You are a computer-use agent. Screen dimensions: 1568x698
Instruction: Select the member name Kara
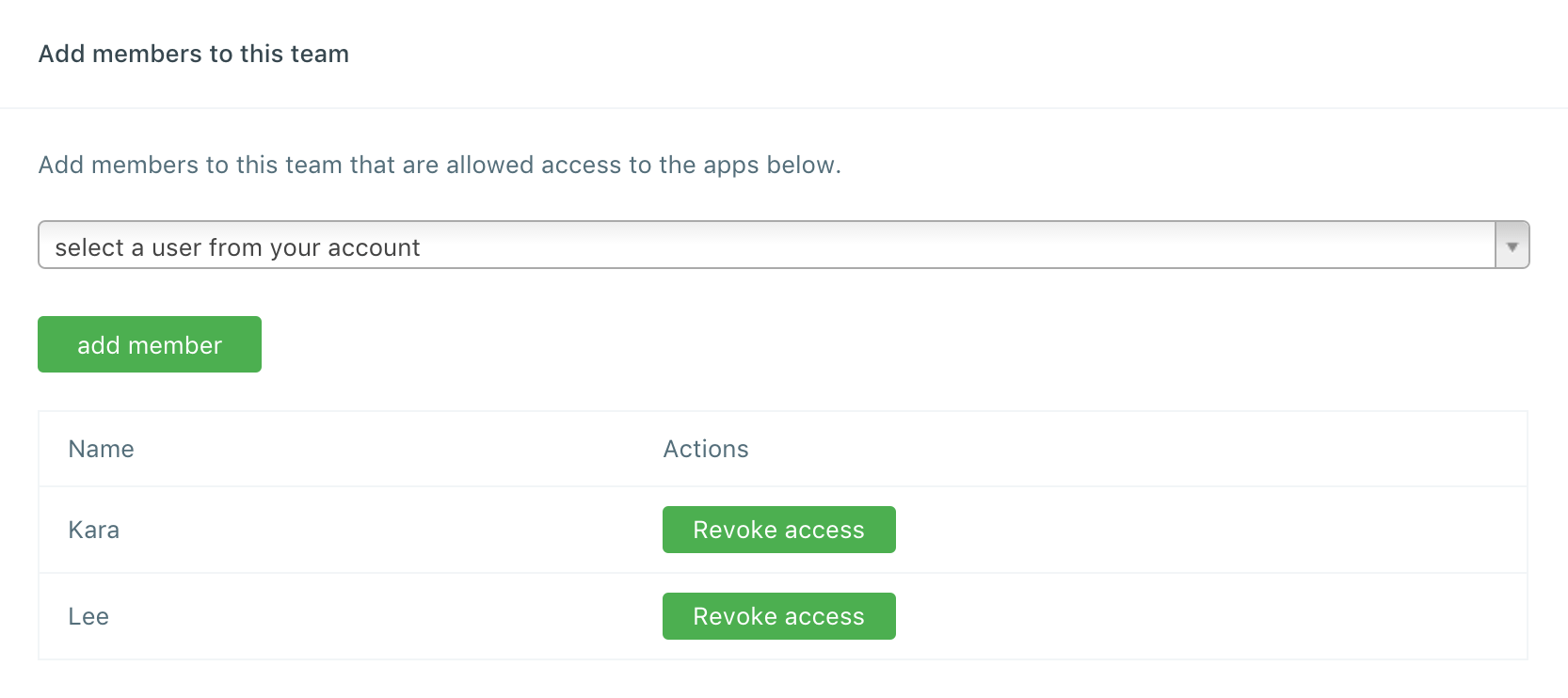click(94, 530)
